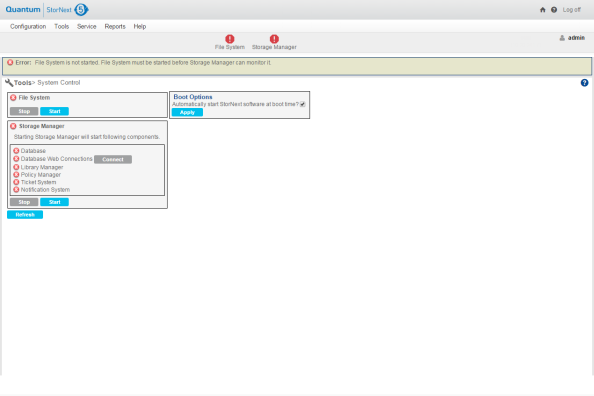The height and width of the screenshot is (396, 594).
Task: Refresh the System Control page
Action: point(25,215)
